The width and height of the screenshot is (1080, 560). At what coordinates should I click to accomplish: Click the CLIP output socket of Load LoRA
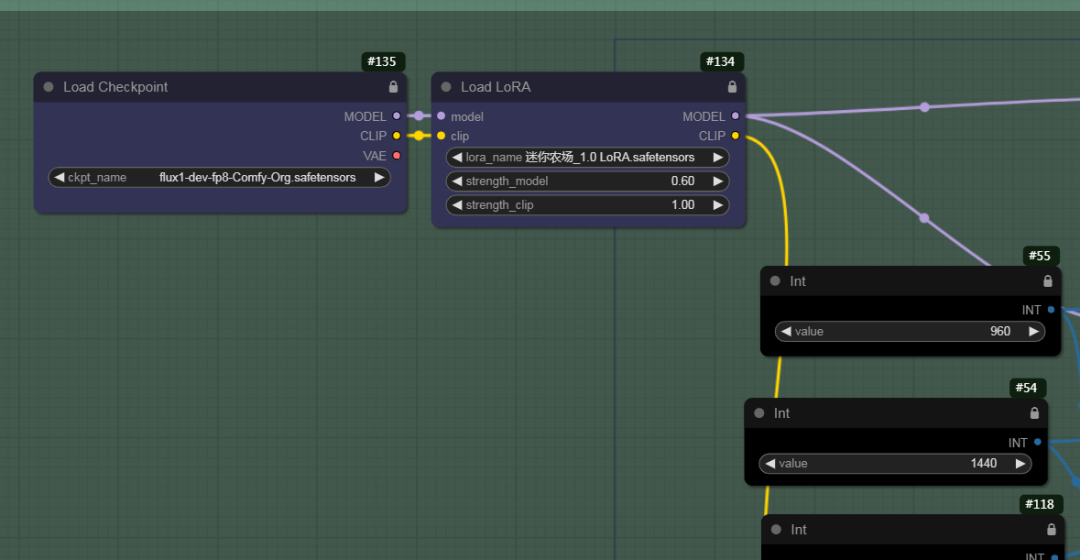[735, 136]
